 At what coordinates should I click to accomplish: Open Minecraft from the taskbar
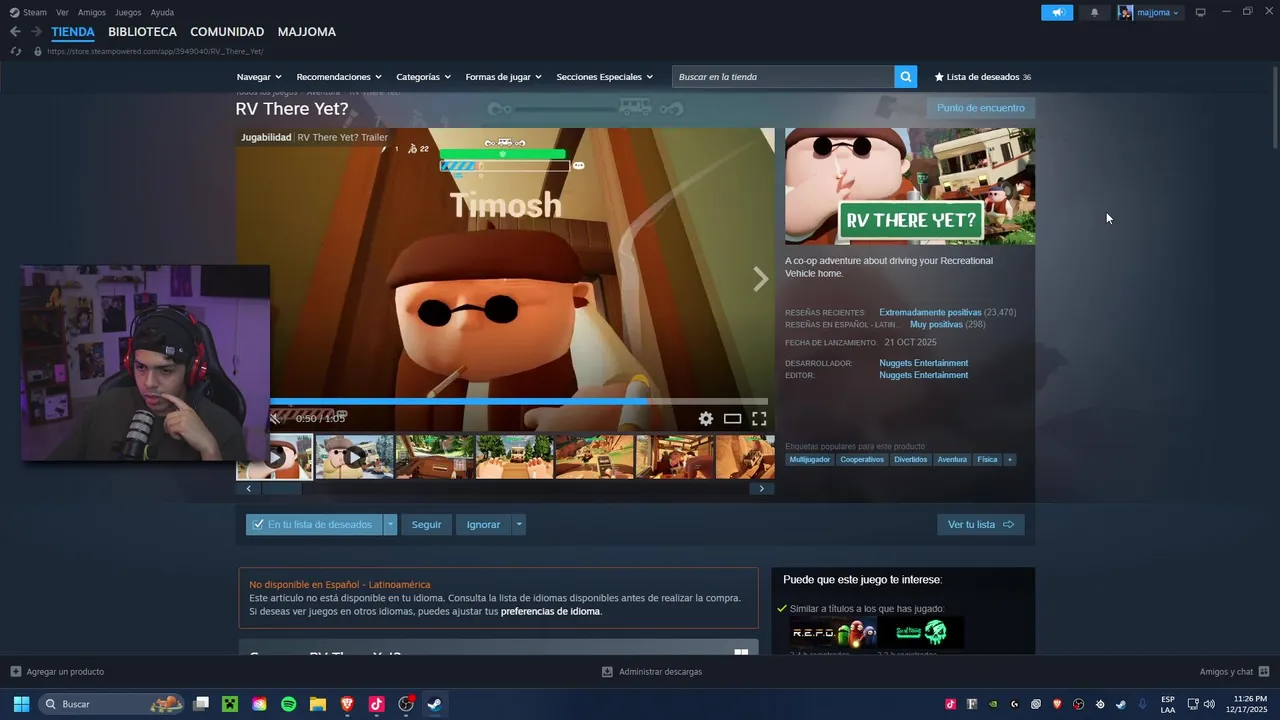[x=230, y=704]
